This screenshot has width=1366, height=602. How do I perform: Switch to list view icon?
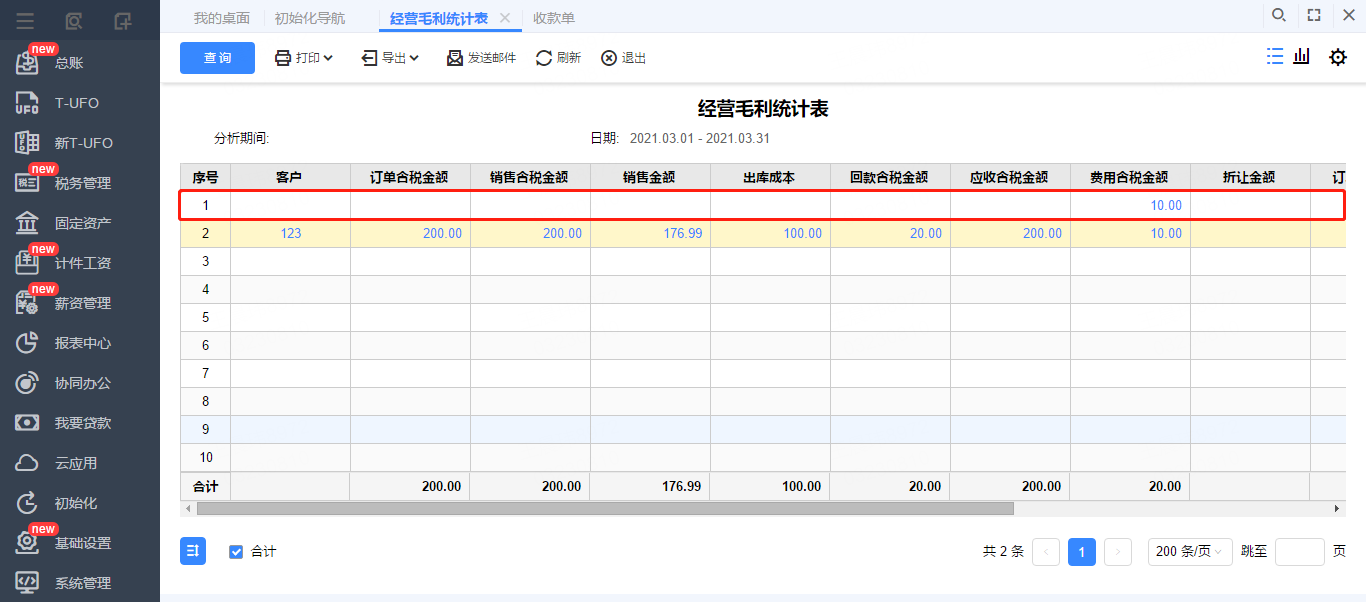[x=1274, y=57]
